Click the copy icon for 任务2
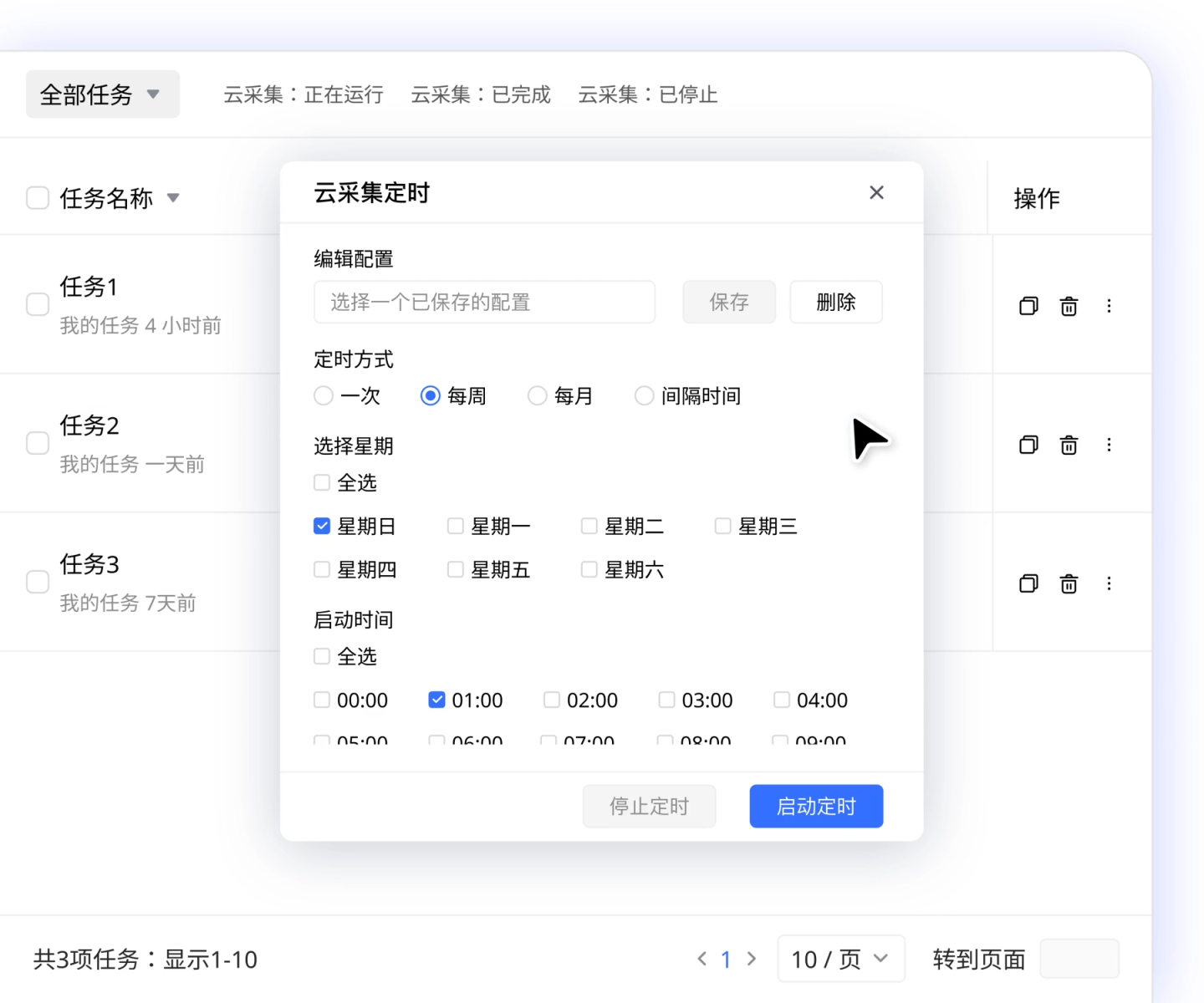 pyautogui.click(x=1028, y=445)
